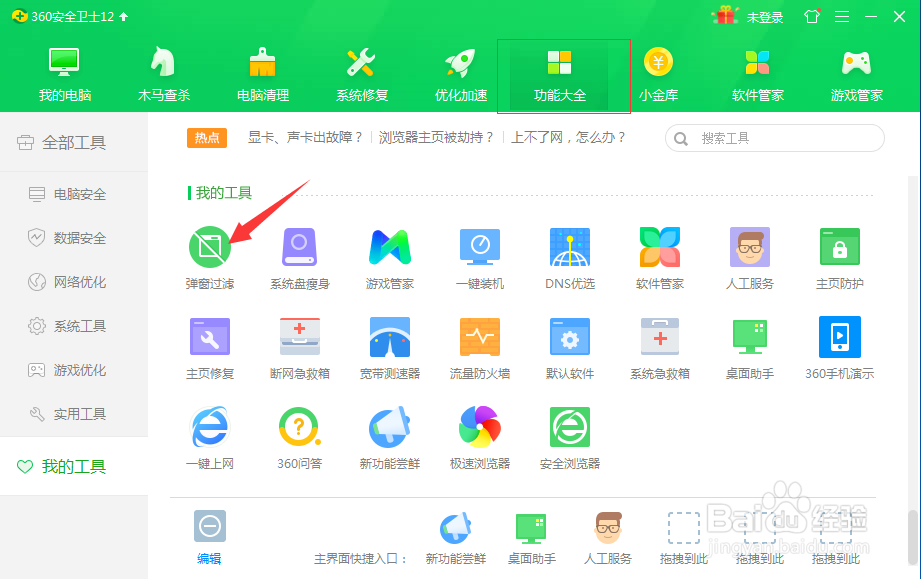Switch to 系统修复 tab

pos(362,75)
